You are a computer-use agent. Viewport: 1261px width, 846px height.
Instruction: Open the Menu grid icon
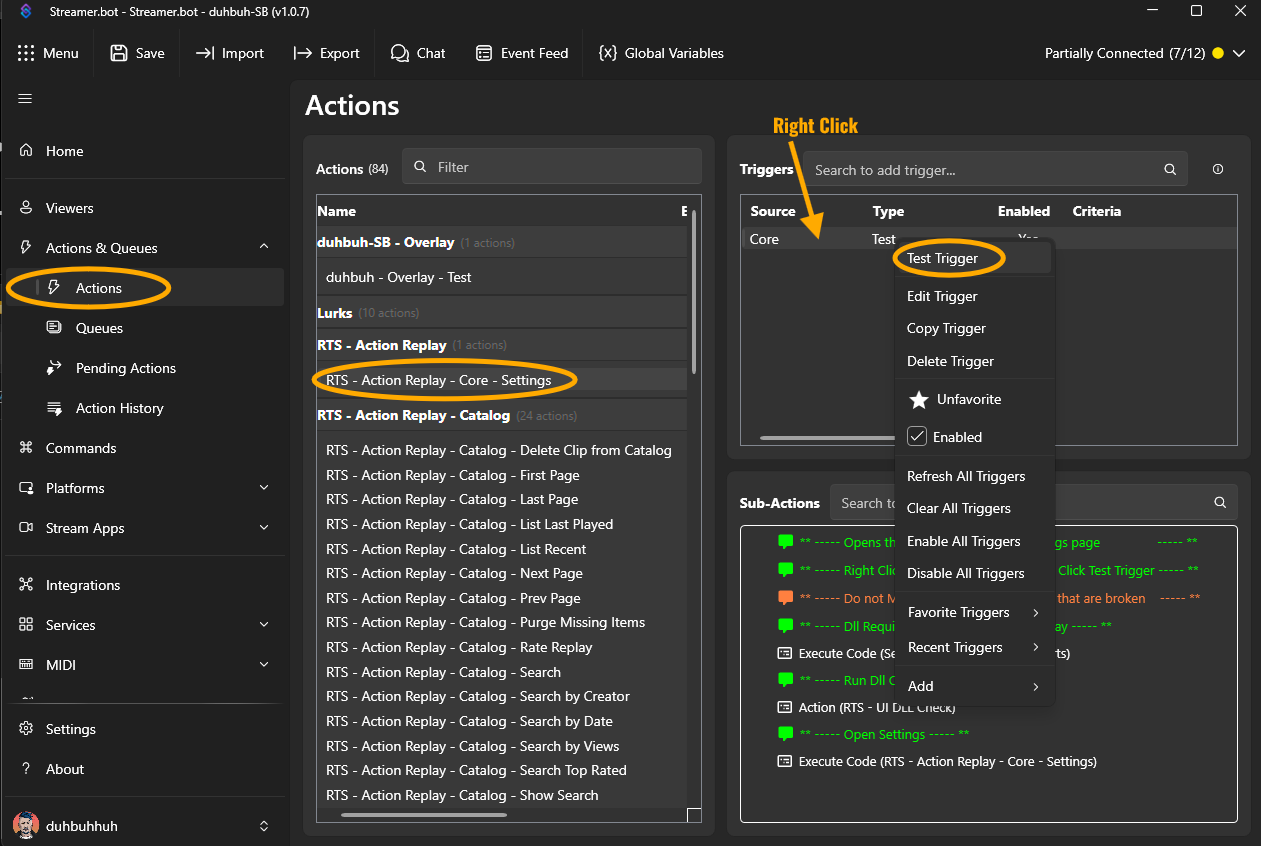(x=26, y=53)
